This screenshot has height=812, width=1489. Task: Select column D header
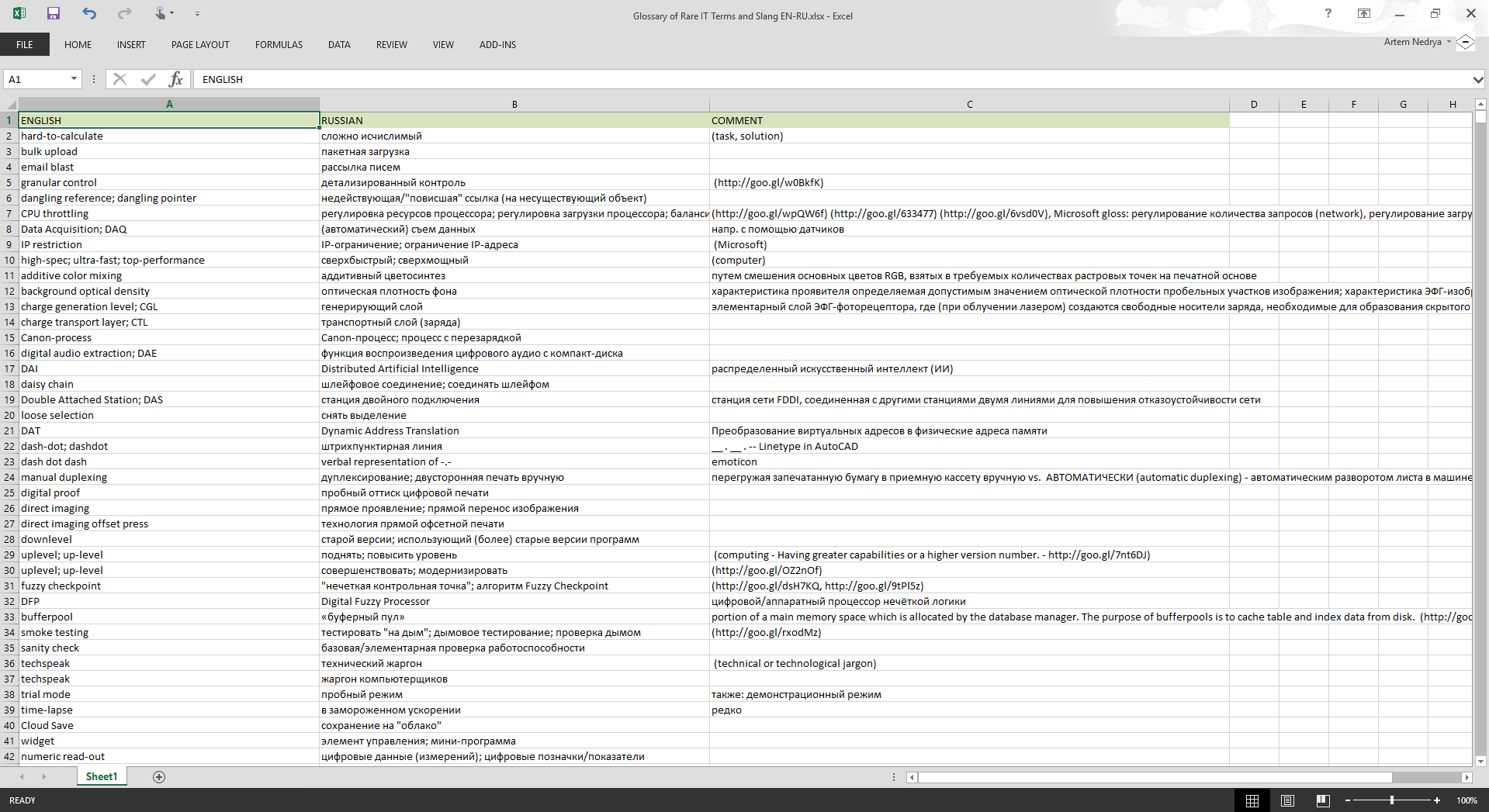click(x=1254, y=104)
